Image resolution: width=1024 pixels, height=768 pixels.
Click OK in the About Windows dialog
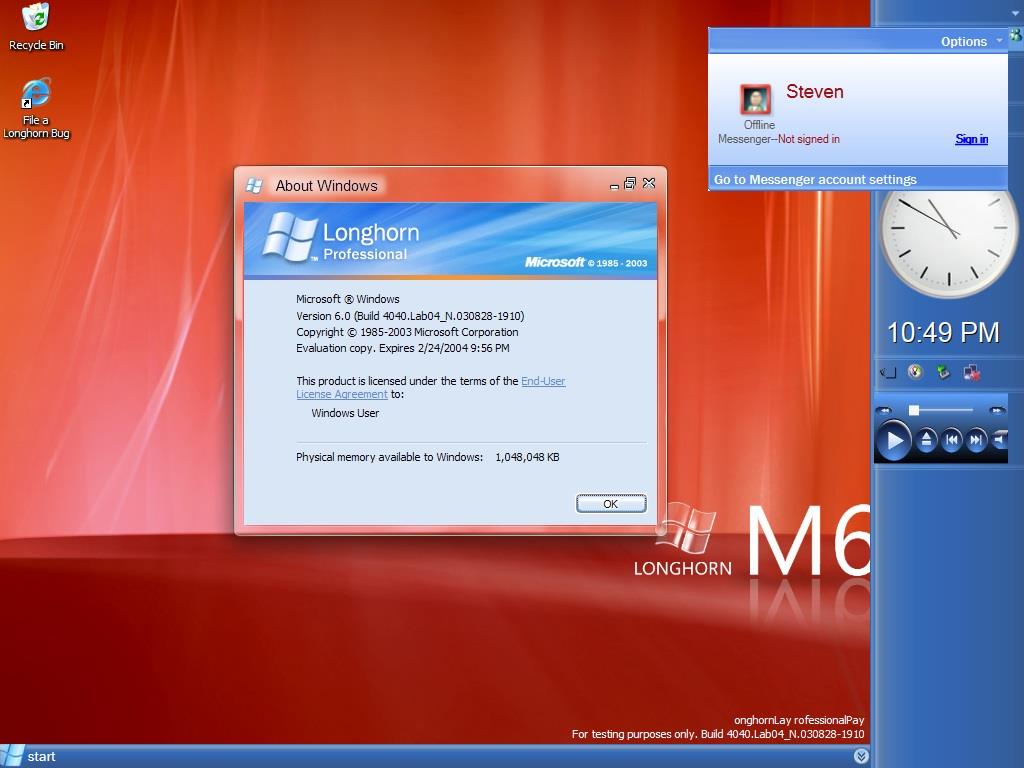(611, 504)
